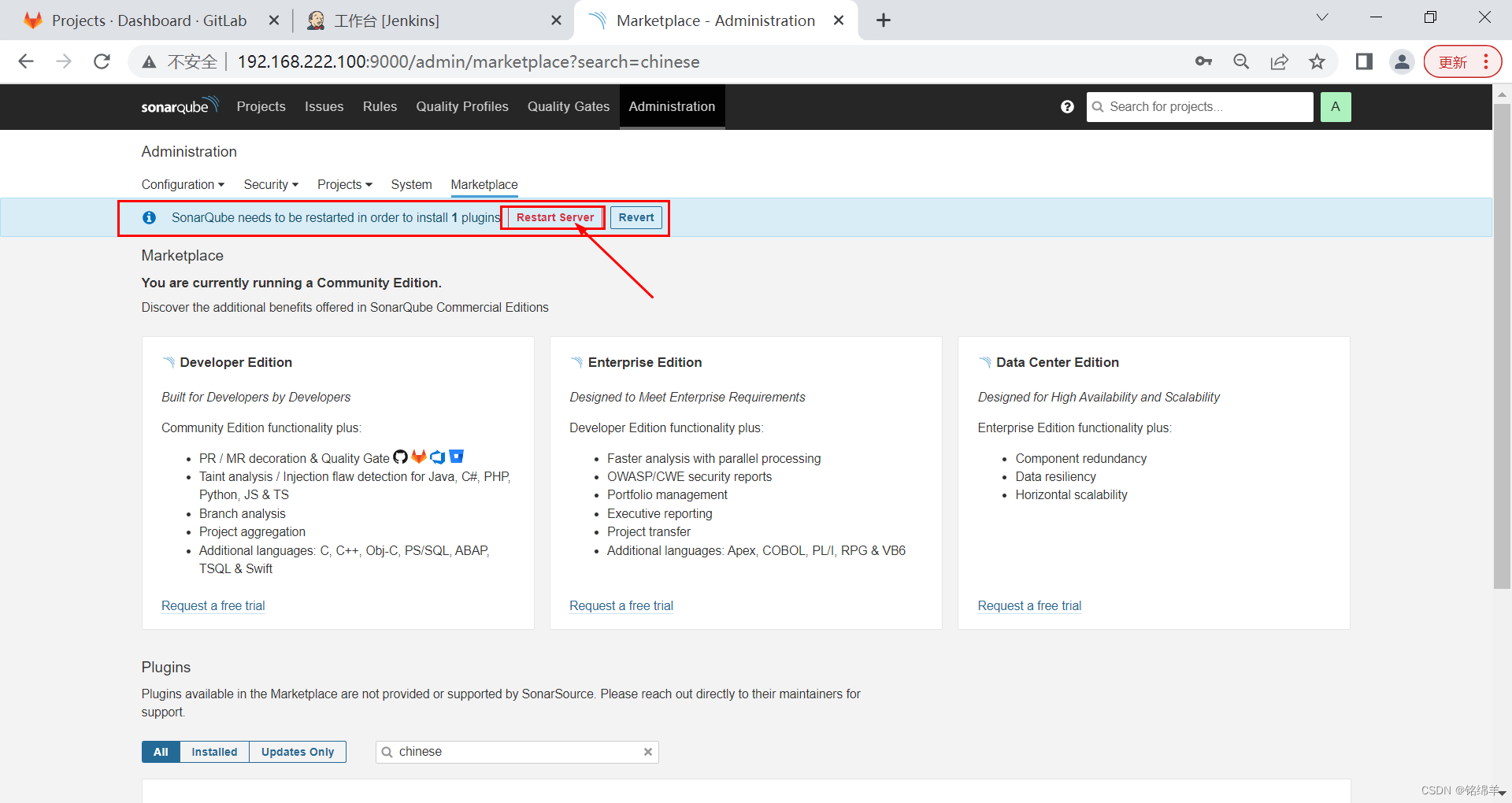1512x803 pixels.
Task: Click the not-secure warning icon
Action: (x=149, y=62)
